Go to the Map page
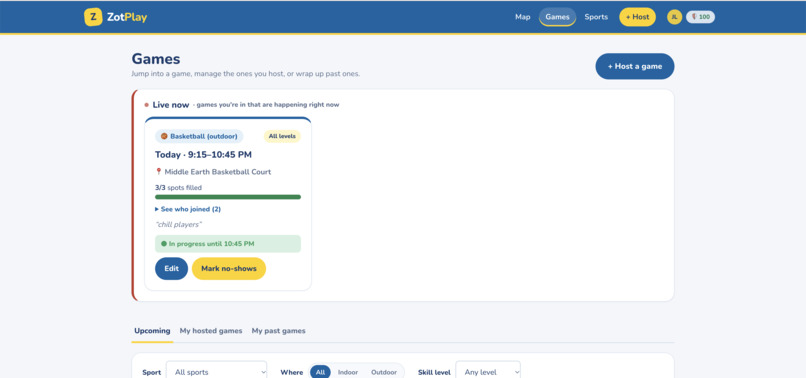Viewport: 806px width, 378px height. (523, 17)
